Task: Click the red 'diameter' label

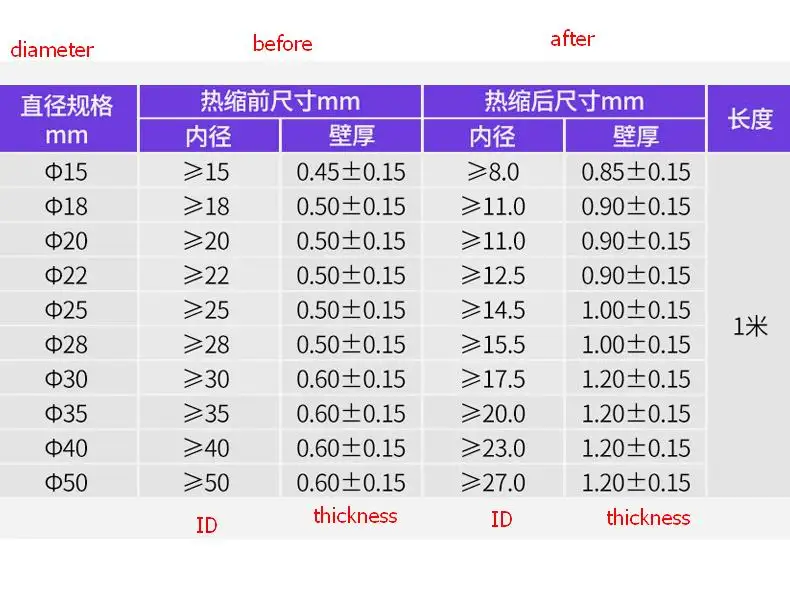Action: 52,49
